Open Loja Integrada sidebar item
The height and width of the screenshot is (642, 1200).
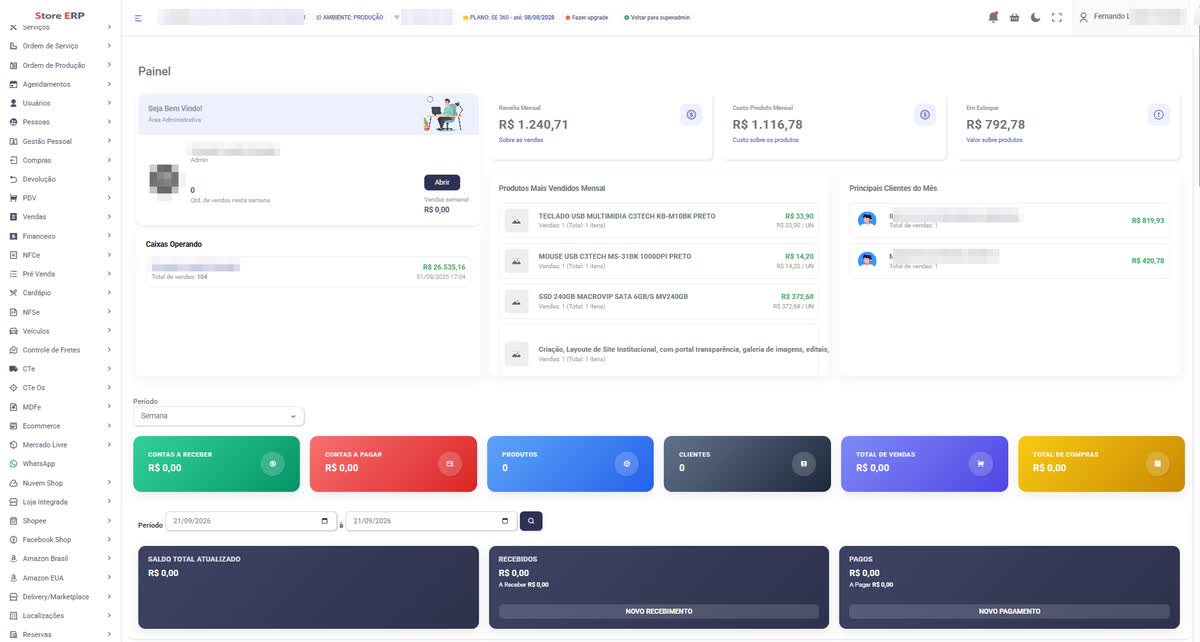[60, 502]
